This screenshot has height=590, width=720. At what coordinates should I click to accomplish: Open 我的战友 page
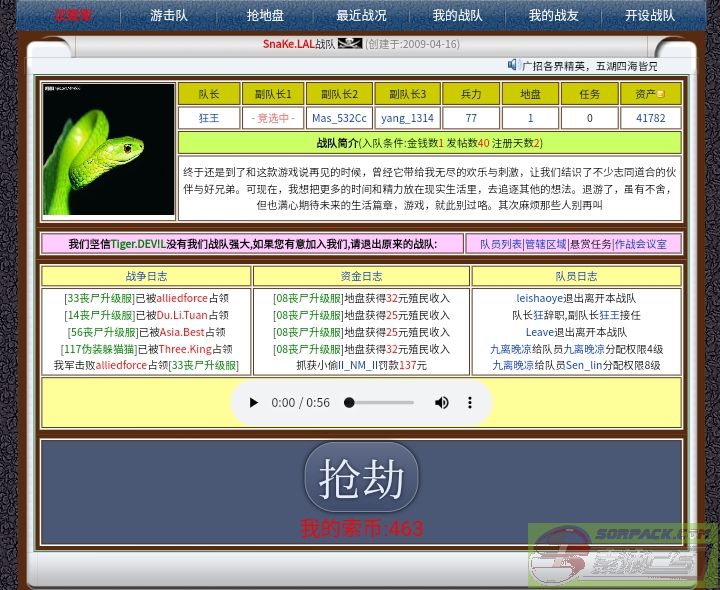point(553,16)
